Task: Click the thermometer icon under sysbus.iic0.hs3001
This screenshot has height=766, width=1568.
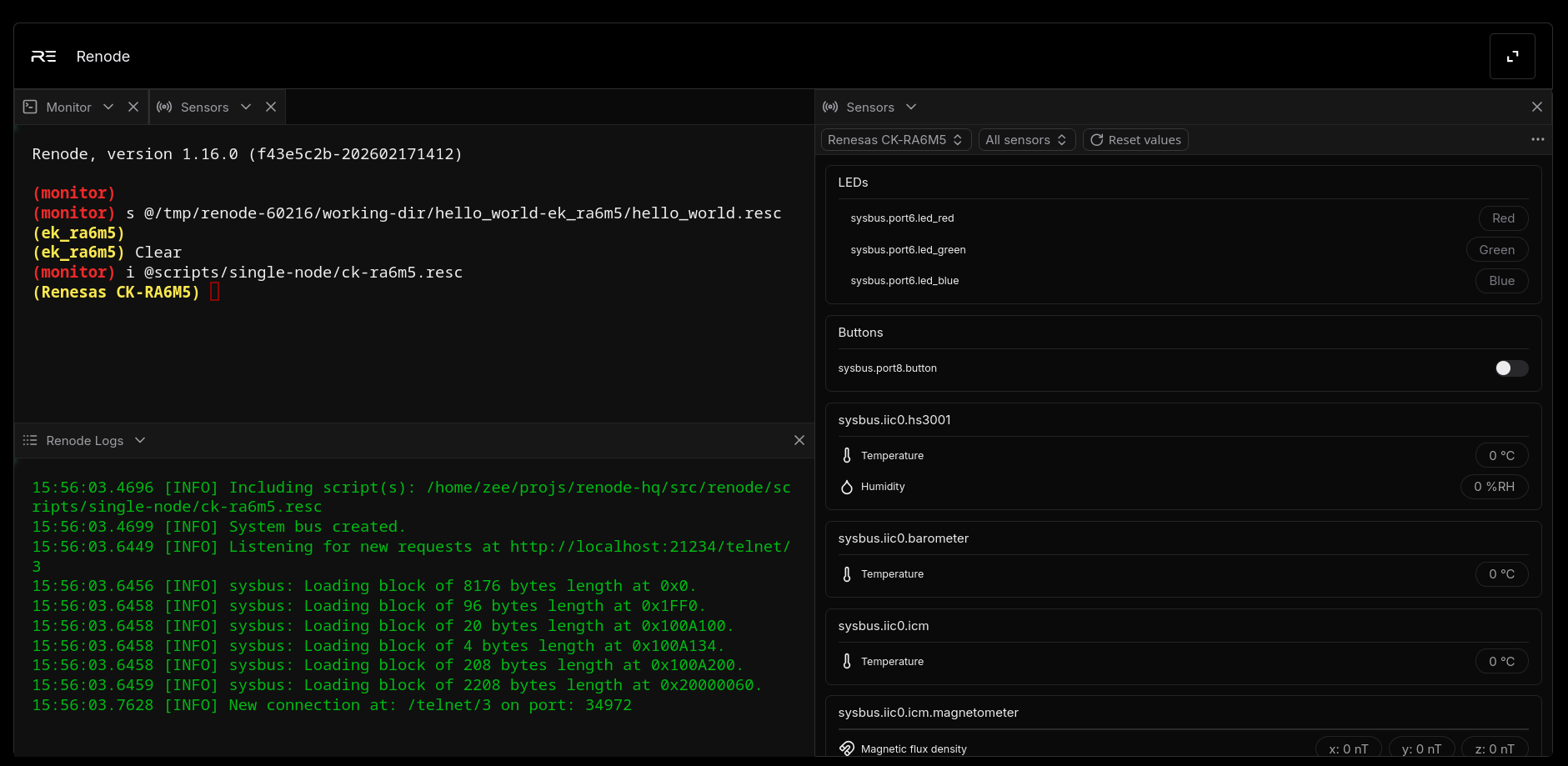Action: click(847, 455)
